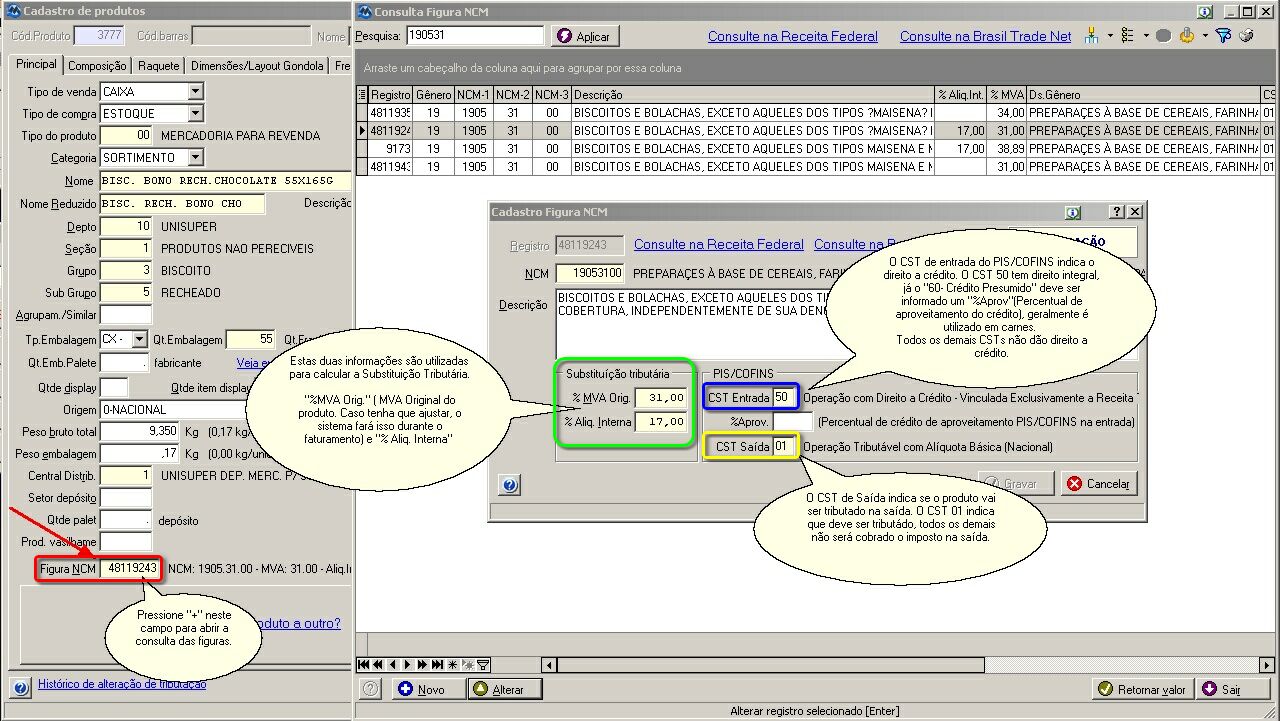The image size is (1280, 721).
Task: Click the blue funnel filter toolbar icon
Action: tap(1223, 35)
